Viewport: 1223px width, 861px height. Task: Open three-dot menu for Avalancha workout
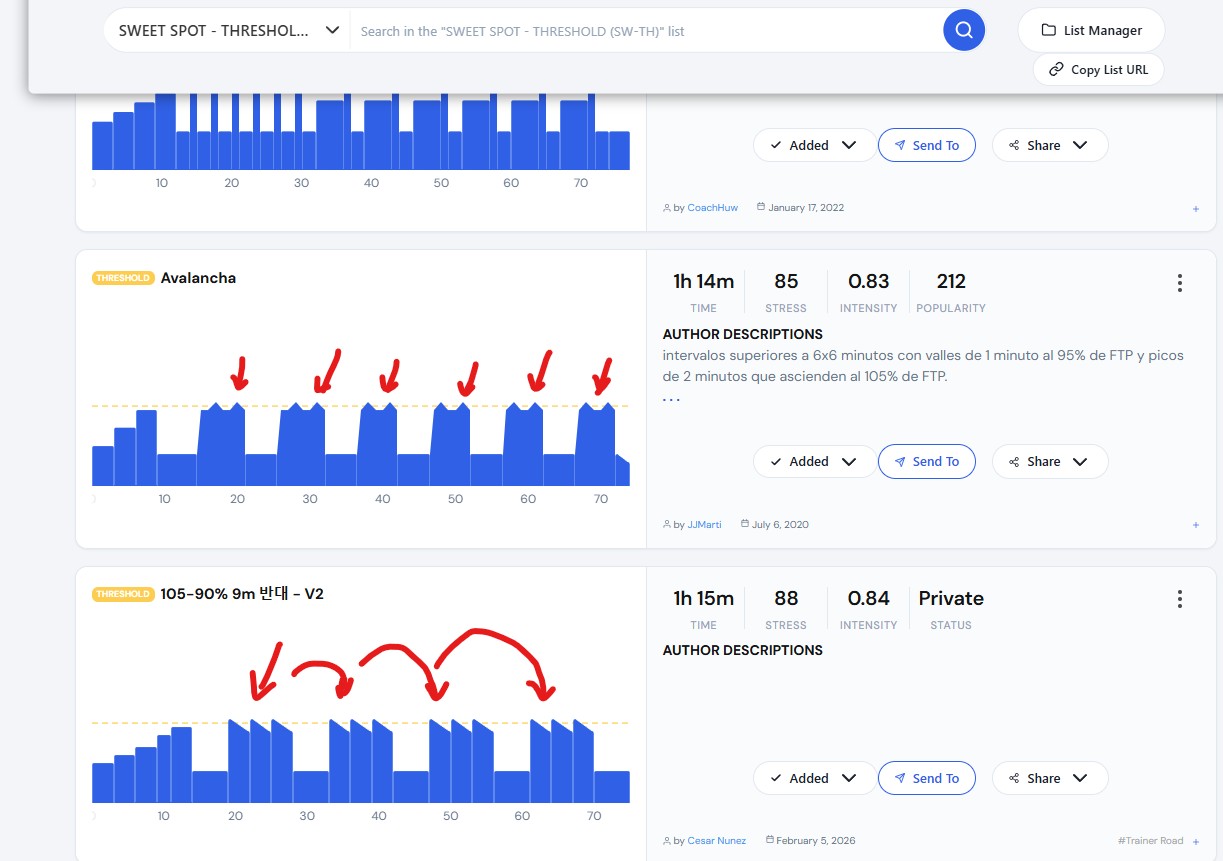point(1180,283)
